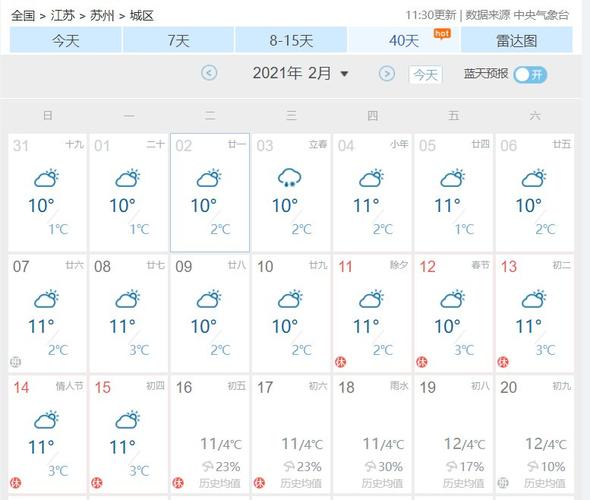Open the 雷达图 tab
Screen dimensions: 590x500
(516, 40)
